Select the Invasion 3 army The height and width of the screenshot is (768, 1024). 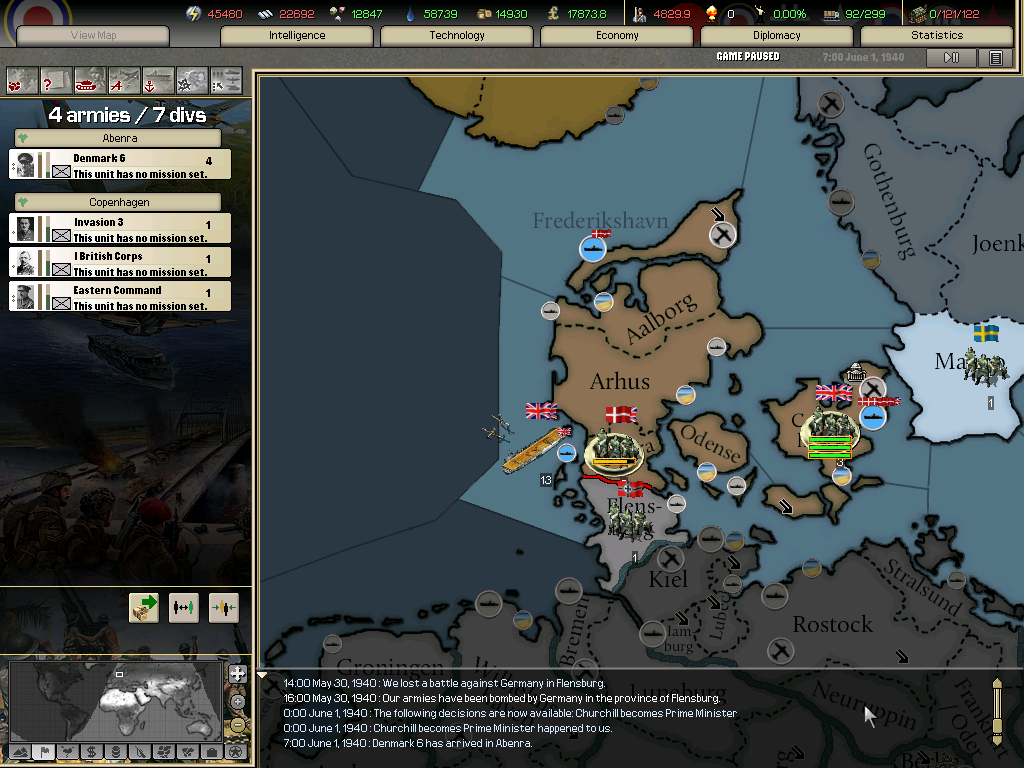[120, 229]
